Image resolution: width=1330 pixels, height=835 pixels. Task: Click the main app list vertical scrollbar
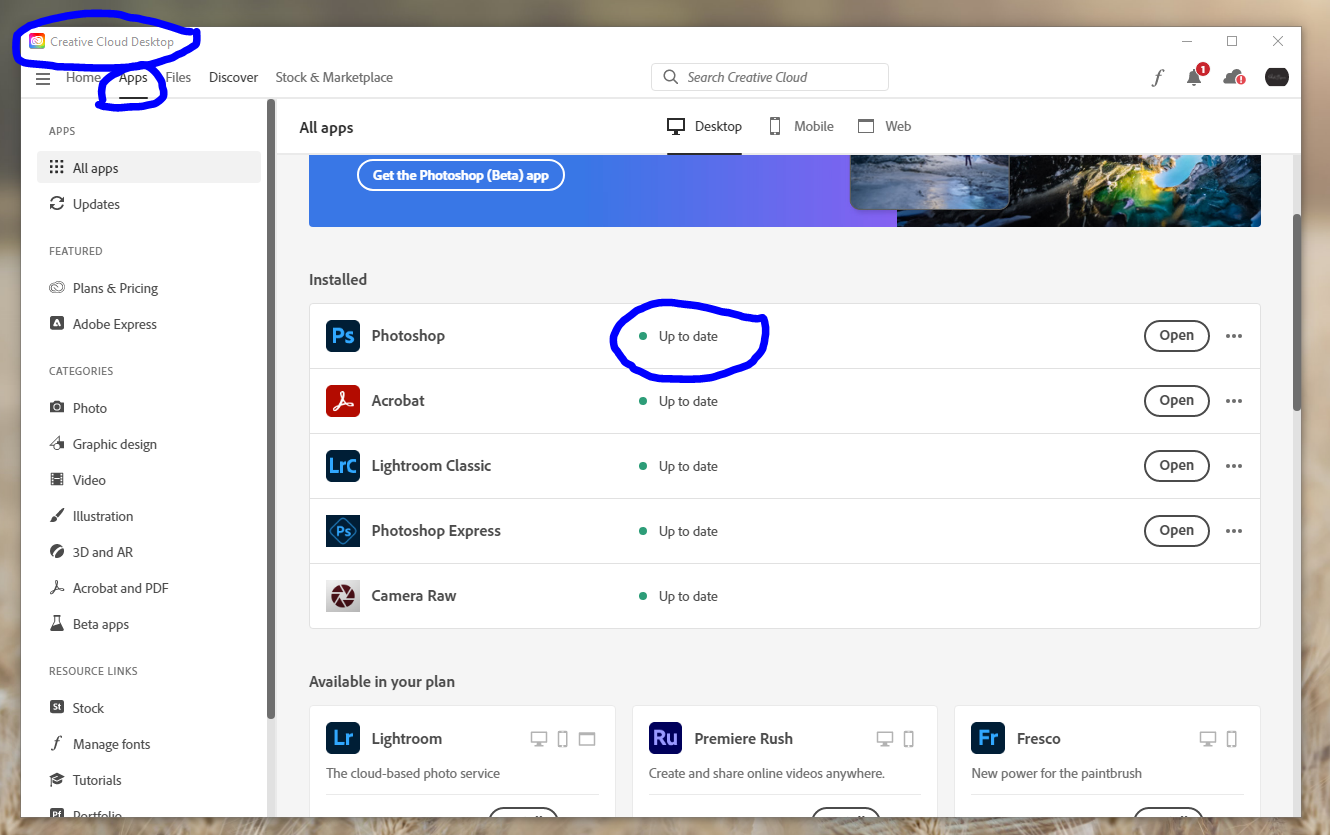pos(1297,310)
